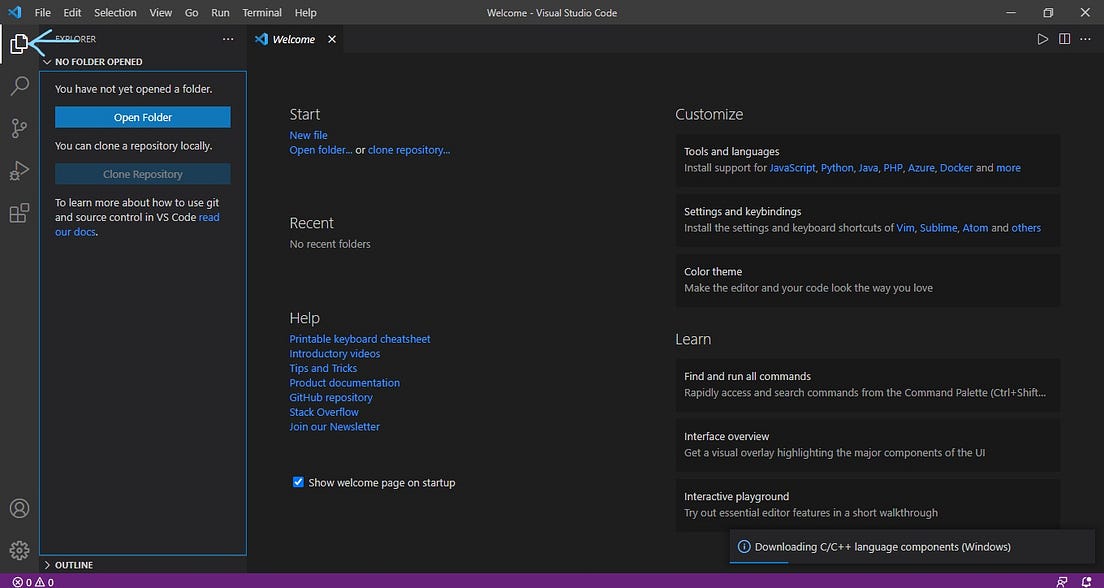This screenshot has width=1104, height=588.
Task: Open the Printable keyboard cheatsheet link
Action: 360,339
